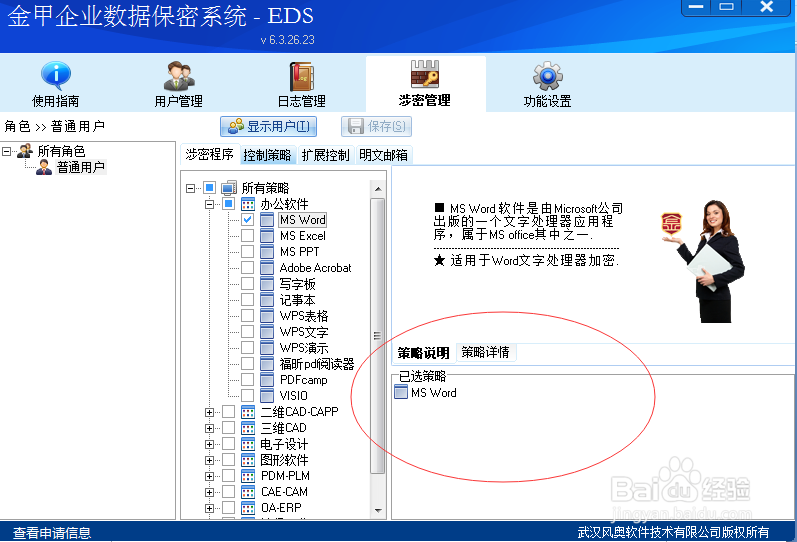Click the 所有角色 group icon
The image size is (797, 542).
25,150
